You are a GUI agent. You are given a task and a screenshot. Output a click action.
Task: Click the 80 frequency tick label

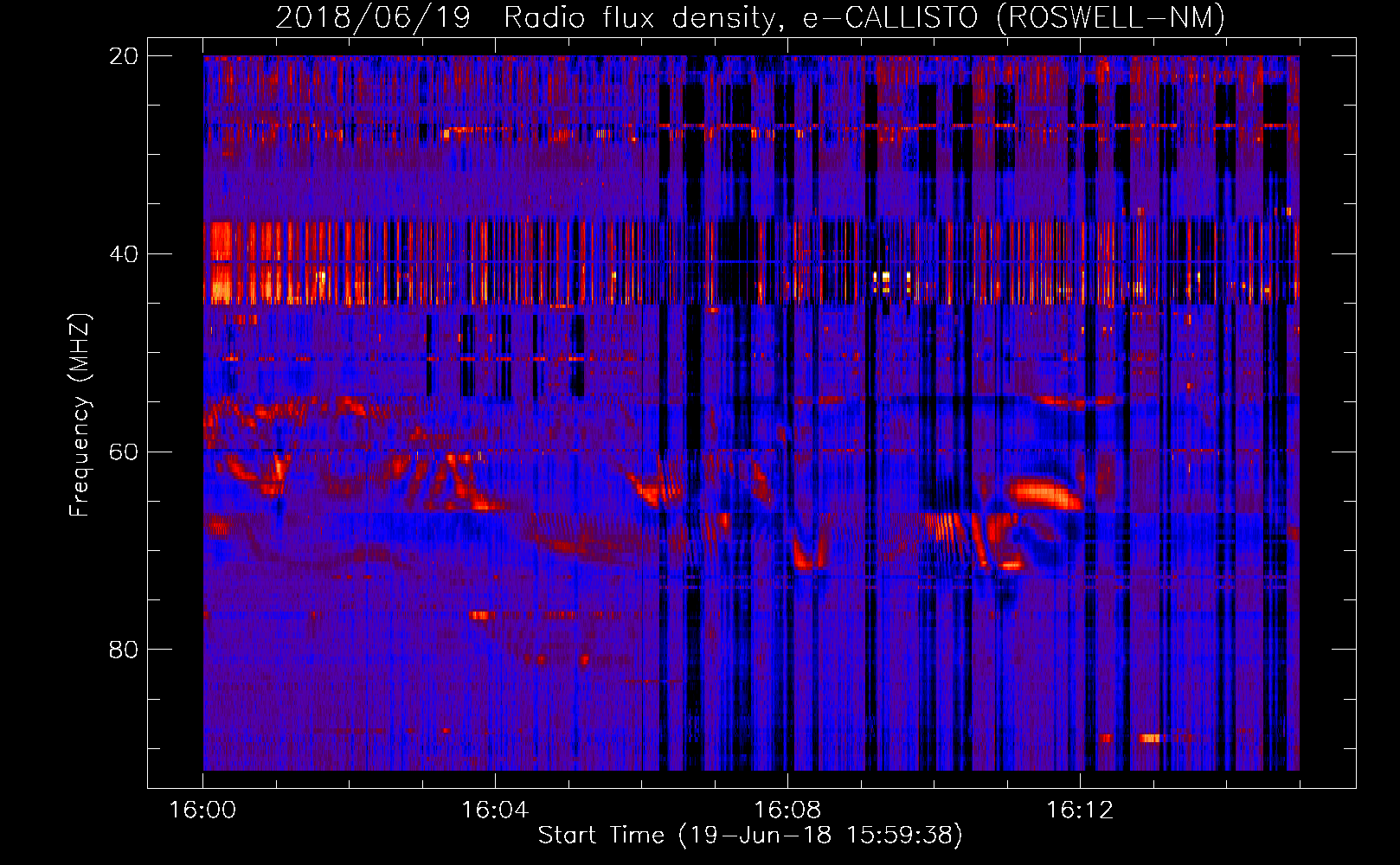(x=124, y=650)
